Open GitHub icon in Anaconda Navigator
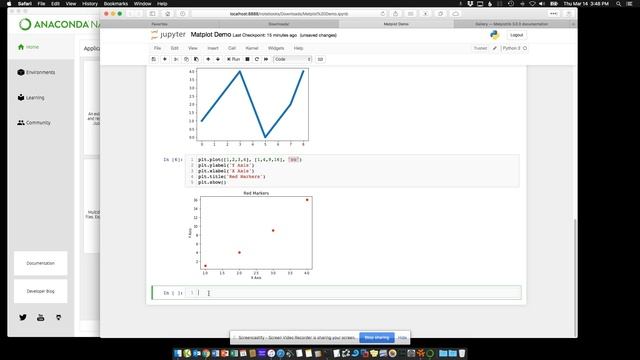The height and width of the screenshot is (360, 640). pyautogui.click(x=58, y=318)
